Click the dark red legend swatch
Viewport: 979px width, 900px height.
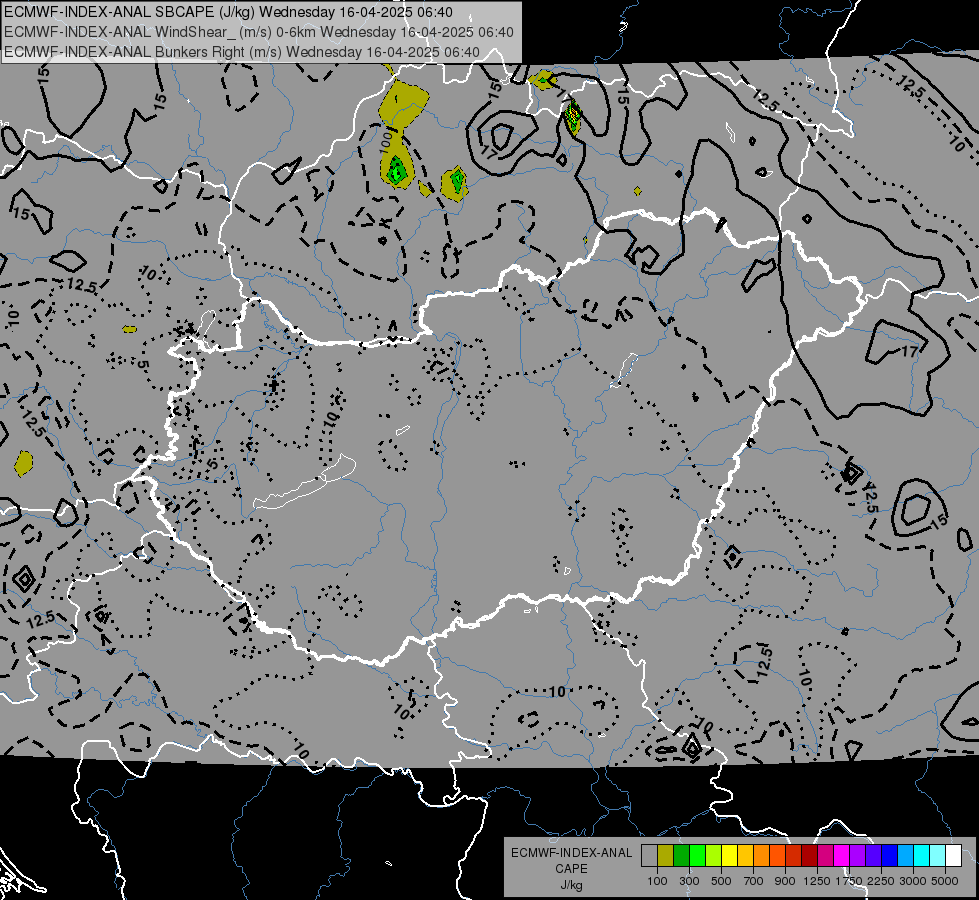point(809,856)
